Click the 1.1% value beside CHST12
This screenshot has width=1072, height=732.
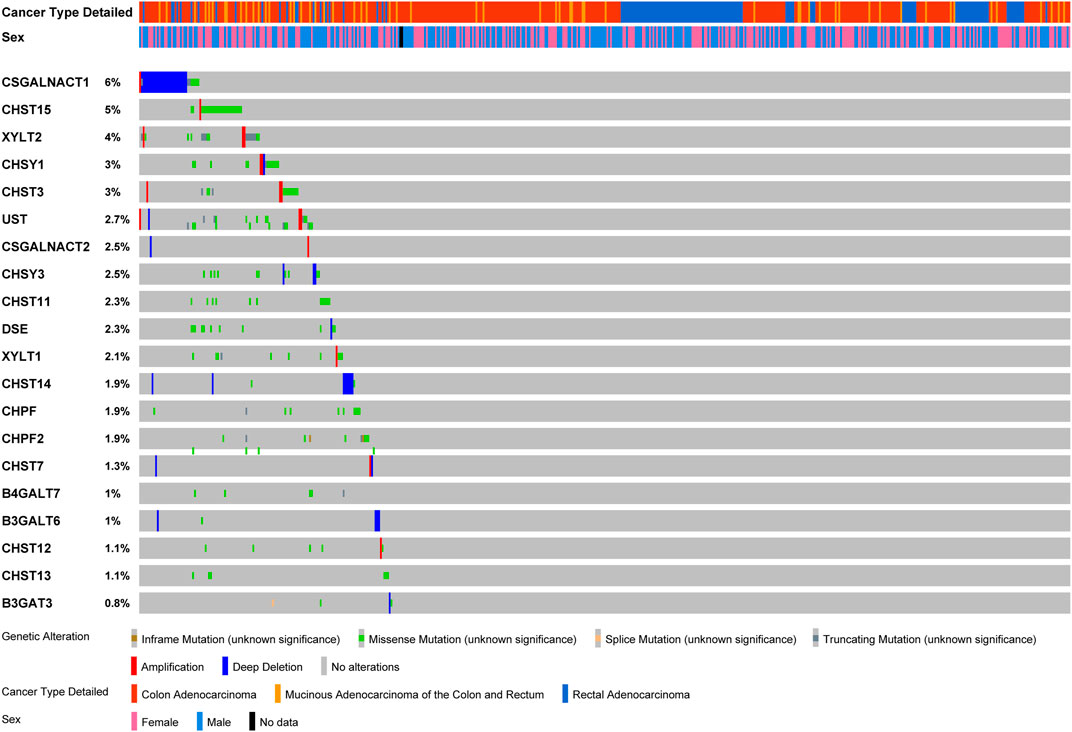click(117, 547)
